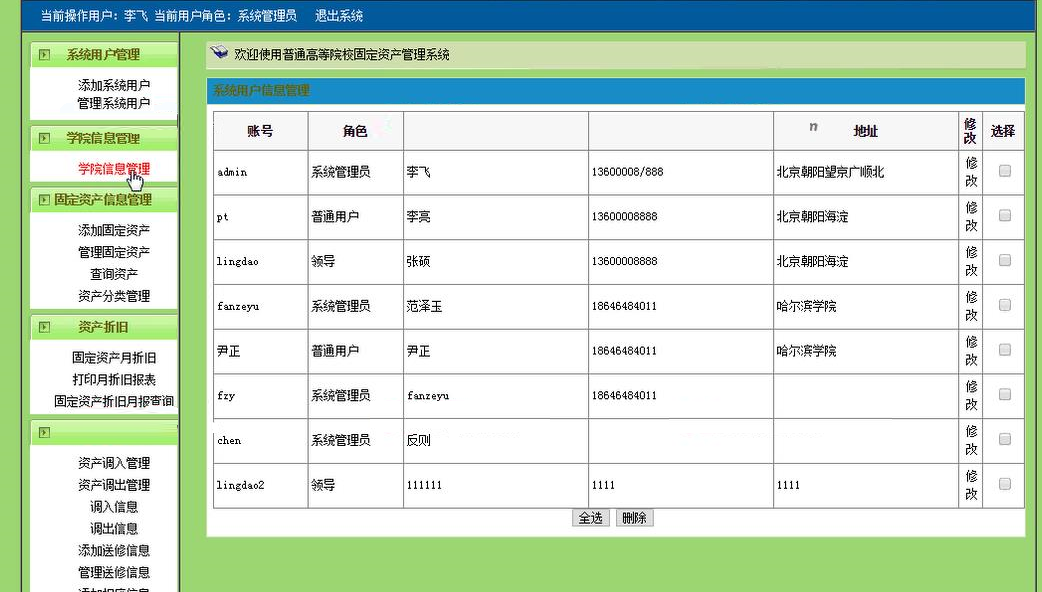Click 修改 for the admin row
This screenshot has height=592, width=1042.
tap(971, 171)
